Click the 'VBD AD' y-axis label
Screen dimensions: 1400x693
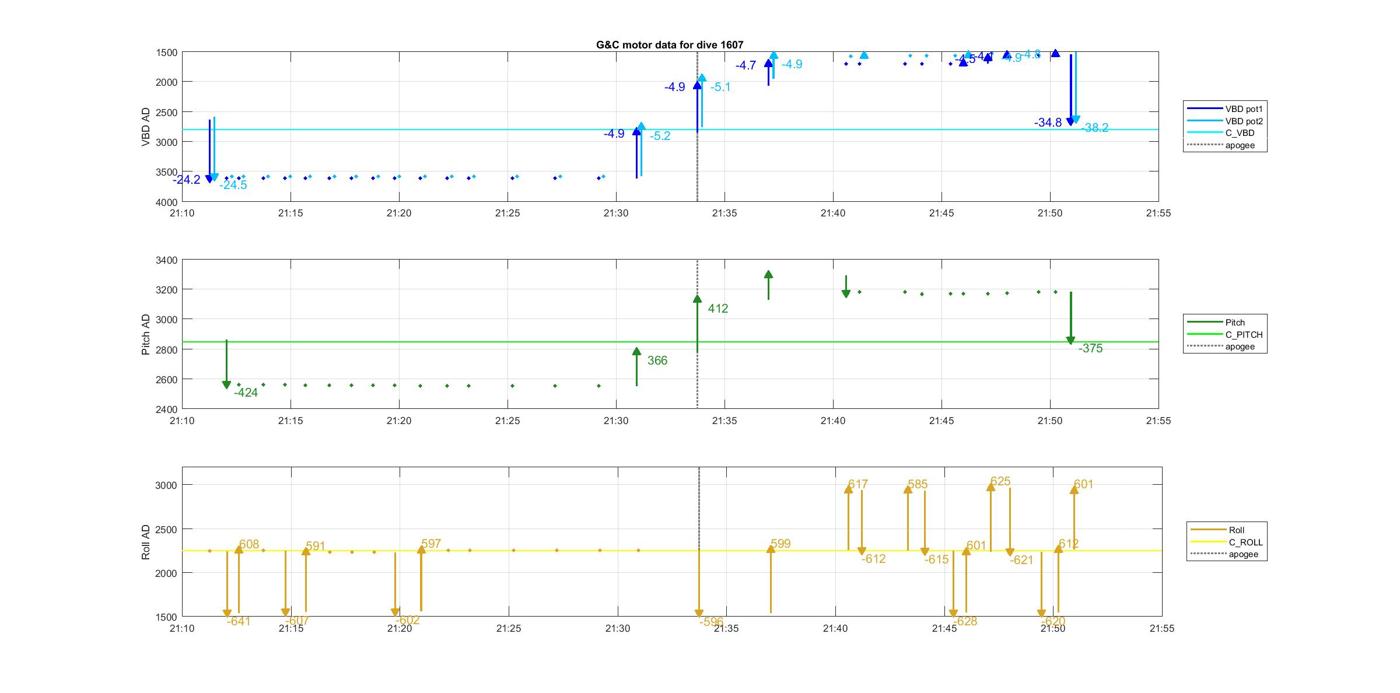click(146, 127)
